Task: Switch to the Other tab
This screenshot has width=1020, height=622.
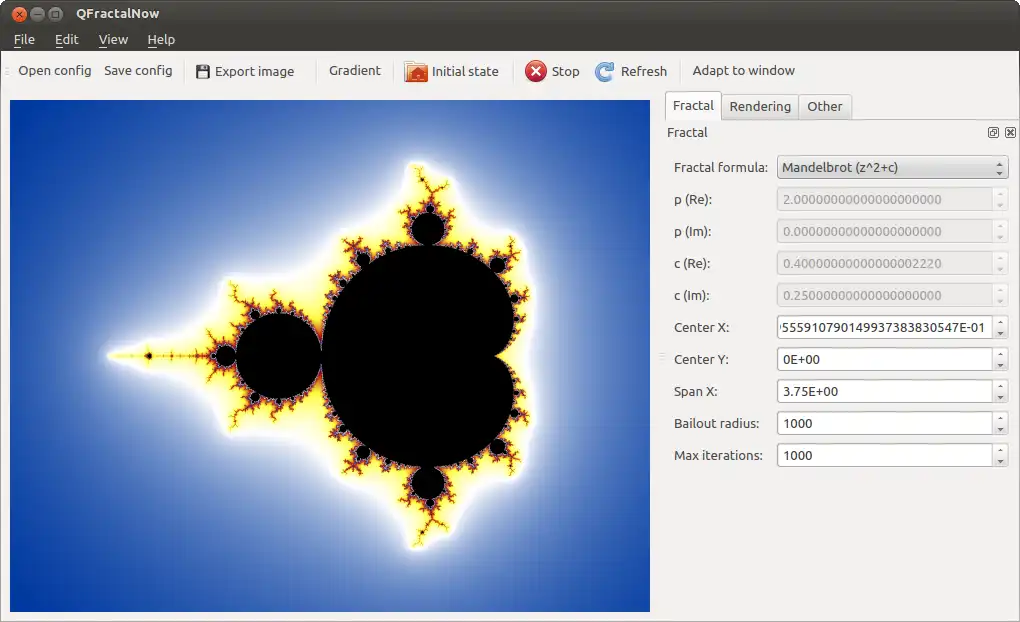Action: click(824, 106)
